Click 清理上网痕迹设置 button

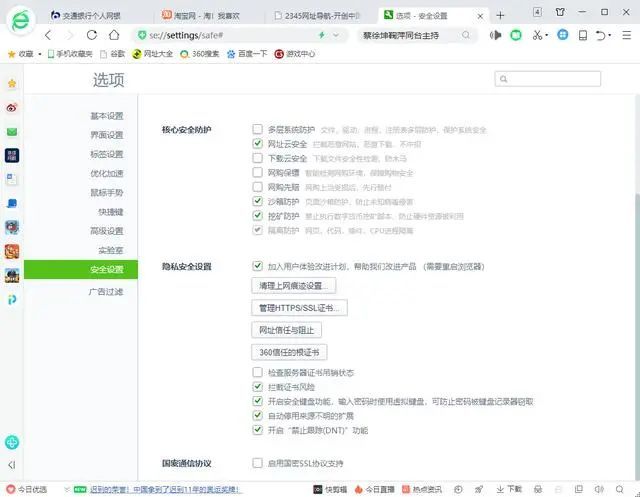coord(293,286)
